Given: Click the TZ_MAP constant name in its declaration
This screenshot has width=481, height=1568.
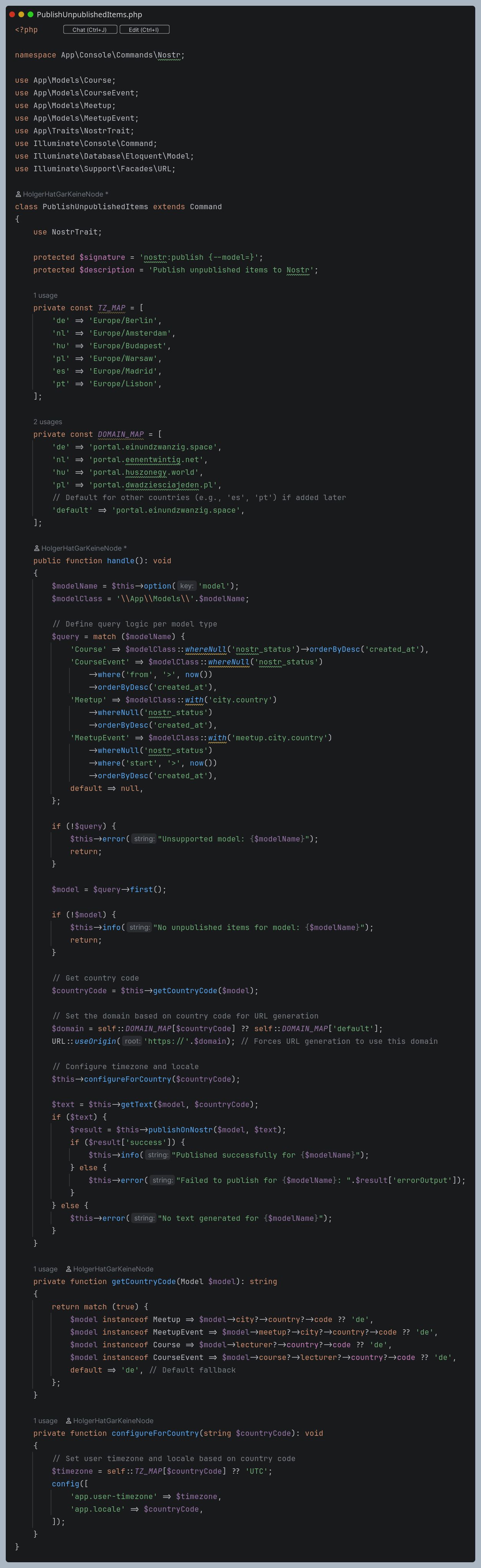Looking at the screenshot, I should pyautogui.click(x=111, y=308).
